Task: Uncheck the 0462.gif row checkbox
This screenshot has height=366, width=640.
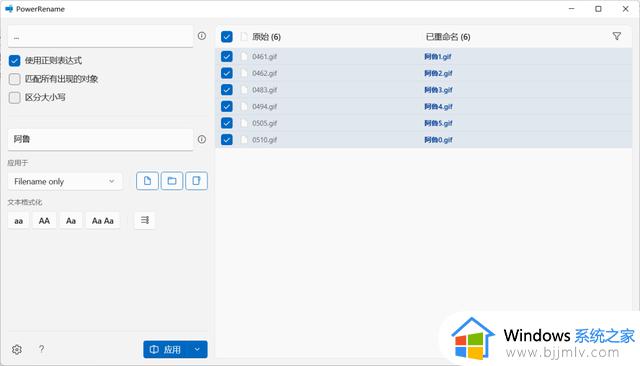Action: pos(227,73)
